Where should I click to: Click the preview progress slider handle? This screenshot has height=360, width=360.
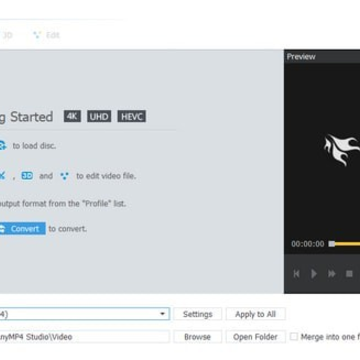332,244
